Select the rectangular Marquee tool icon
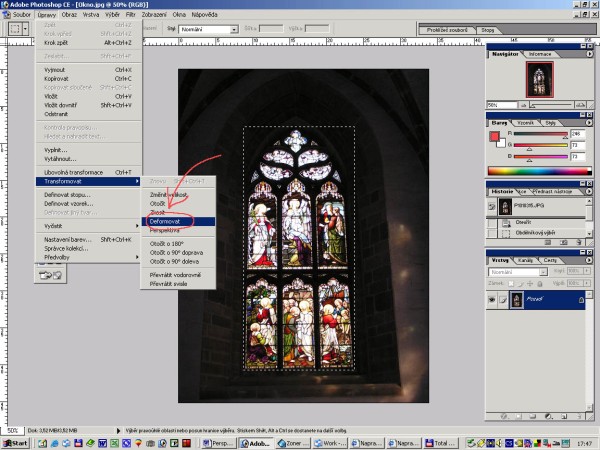600x450 pixels. click(x=16, y=29)
